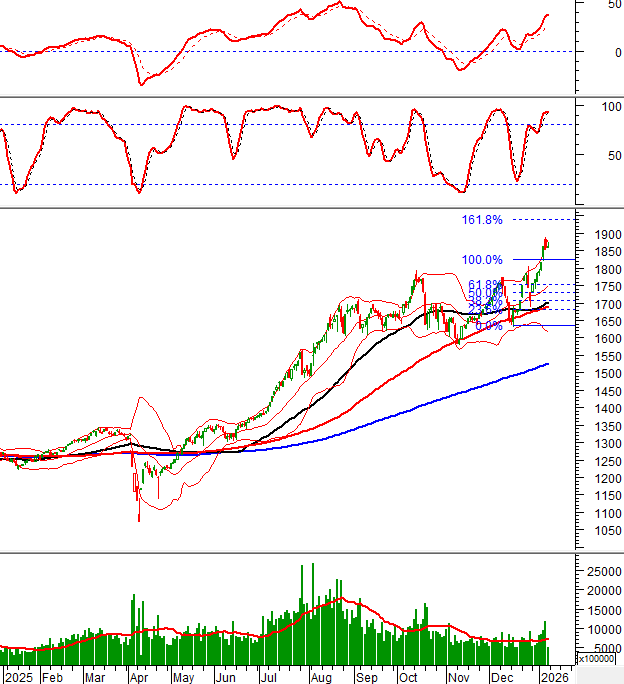Viewport: 624px width, 684px height.
Task: Select the 0 level on the top oscillator axis
Action: click(x=603, y=52)
